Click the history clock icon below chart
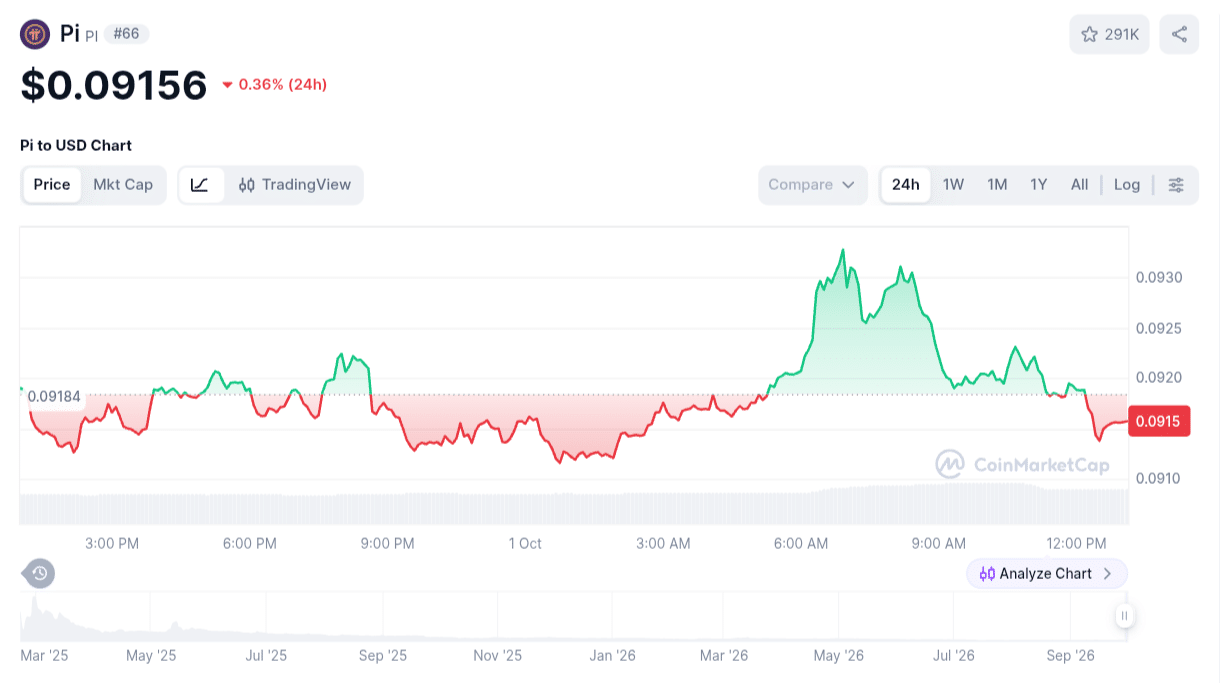 click(x=39, y=573)
